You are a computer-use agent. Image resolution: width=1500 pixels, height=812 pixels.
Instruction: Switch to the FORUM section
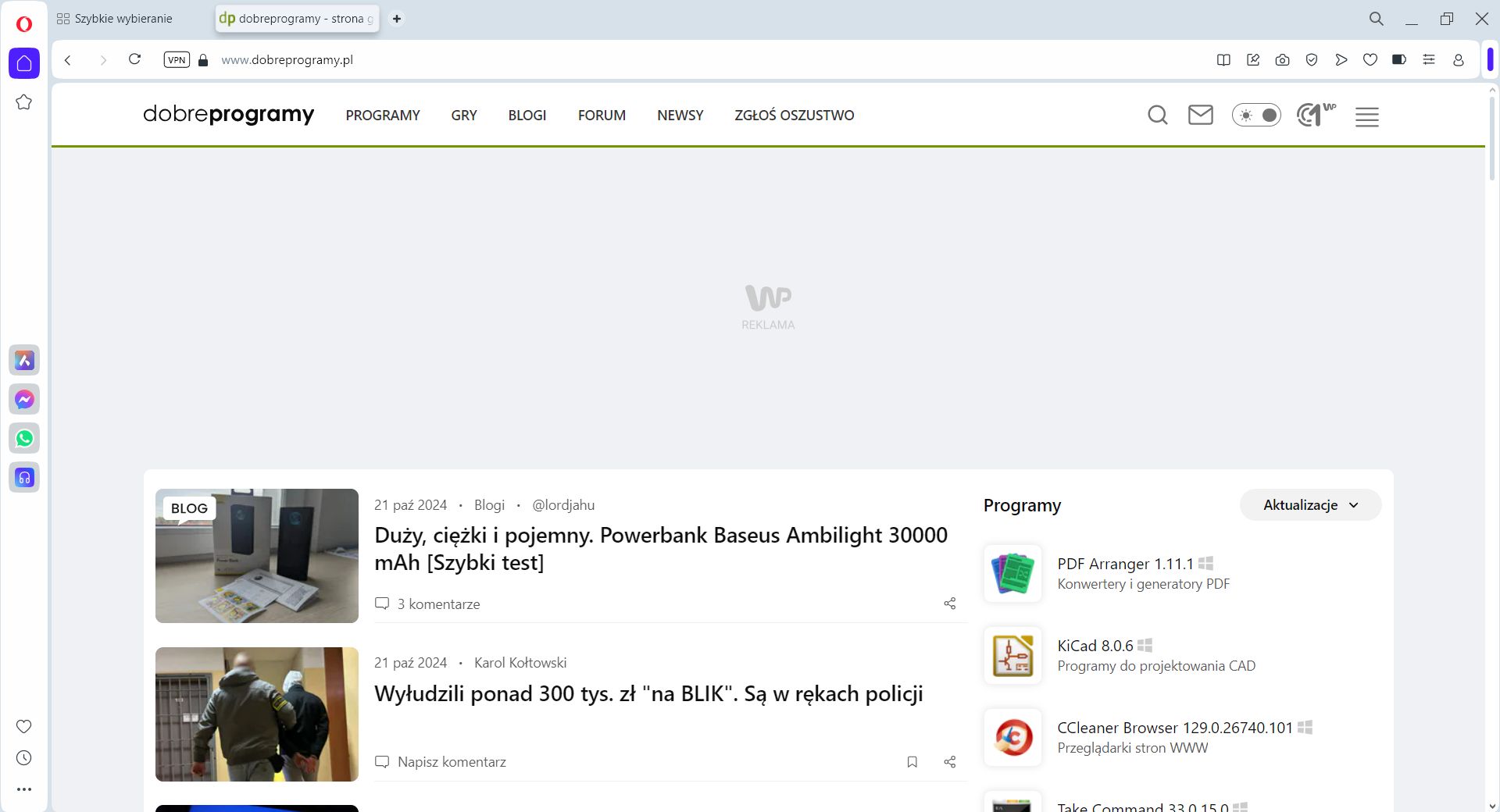click(x=601, y=115)
